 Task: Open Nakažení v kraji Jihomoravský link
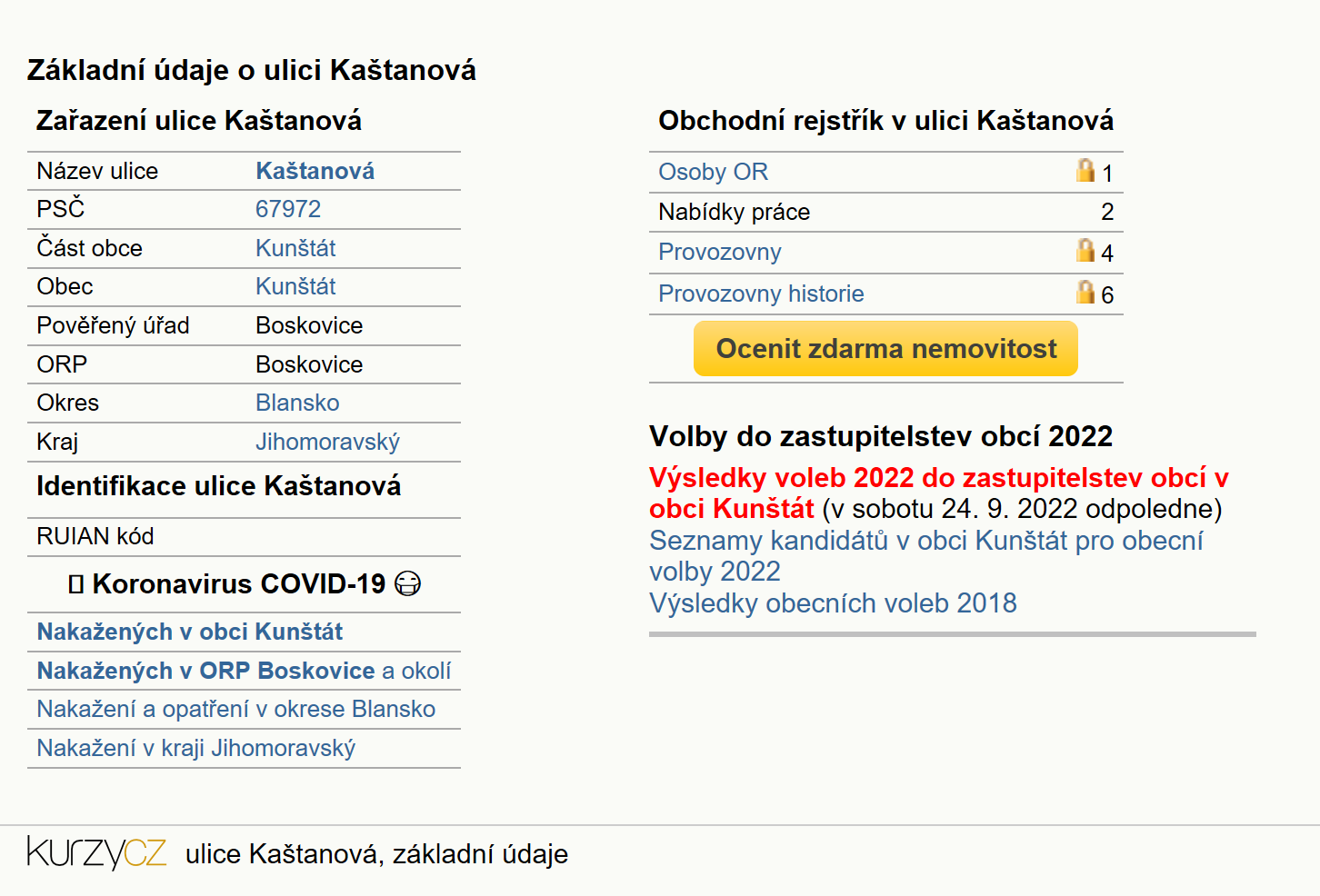(x=195, y=748)
